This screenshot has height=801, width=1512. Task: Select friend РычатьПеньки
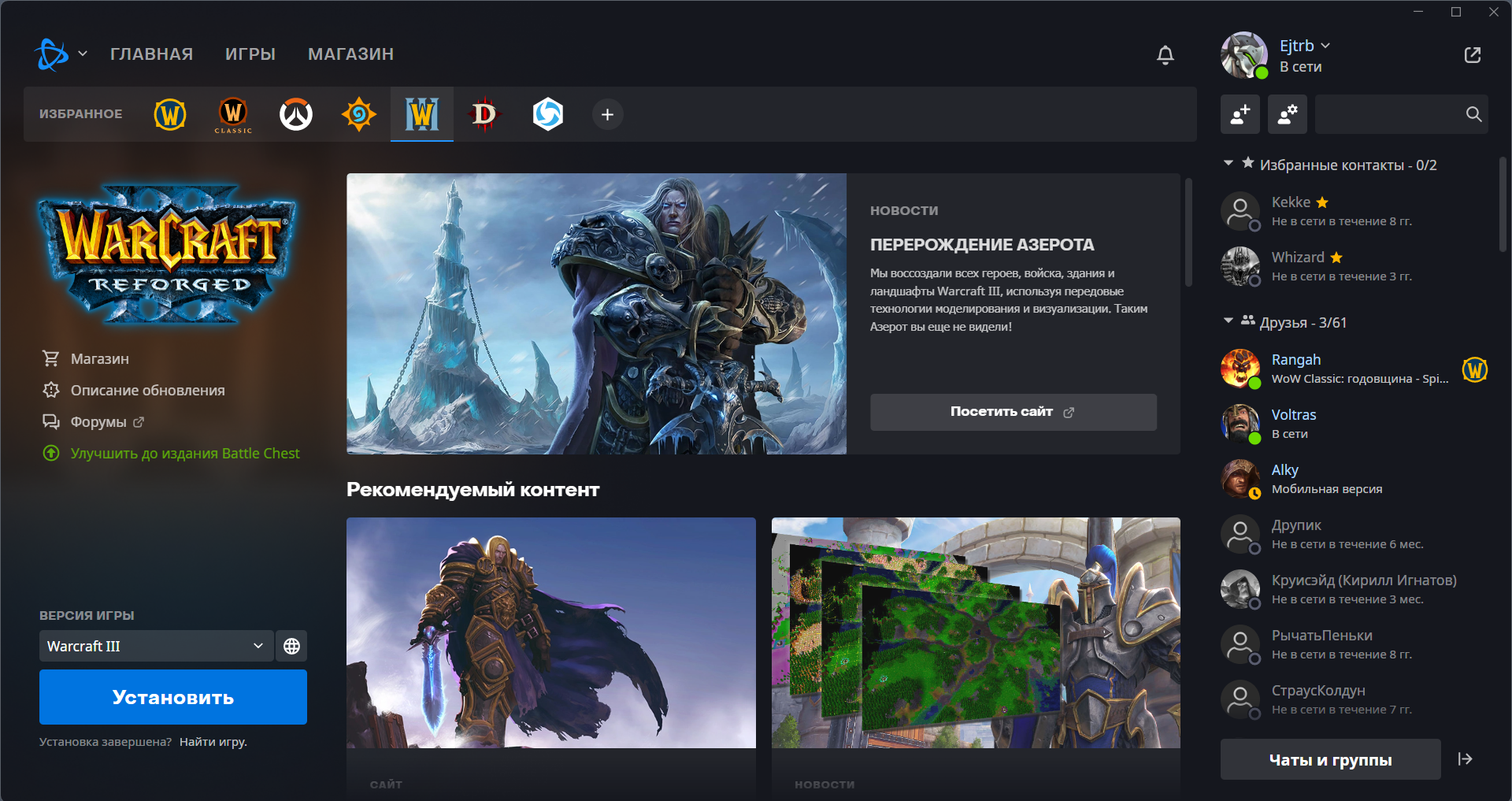(1354, 645)
